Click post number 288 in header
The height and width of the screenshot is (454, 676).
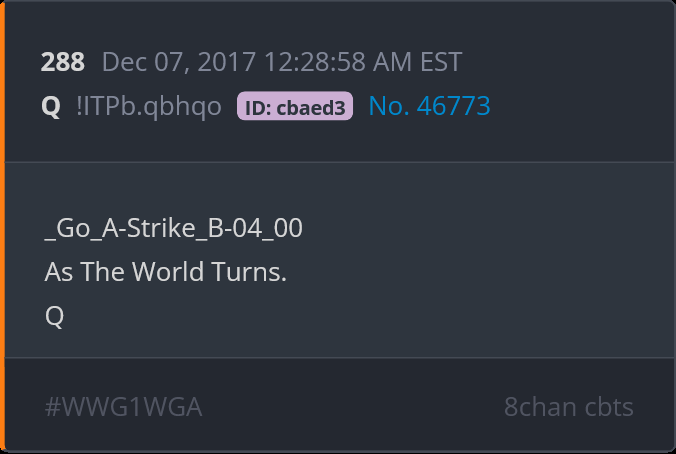point(63,62)
